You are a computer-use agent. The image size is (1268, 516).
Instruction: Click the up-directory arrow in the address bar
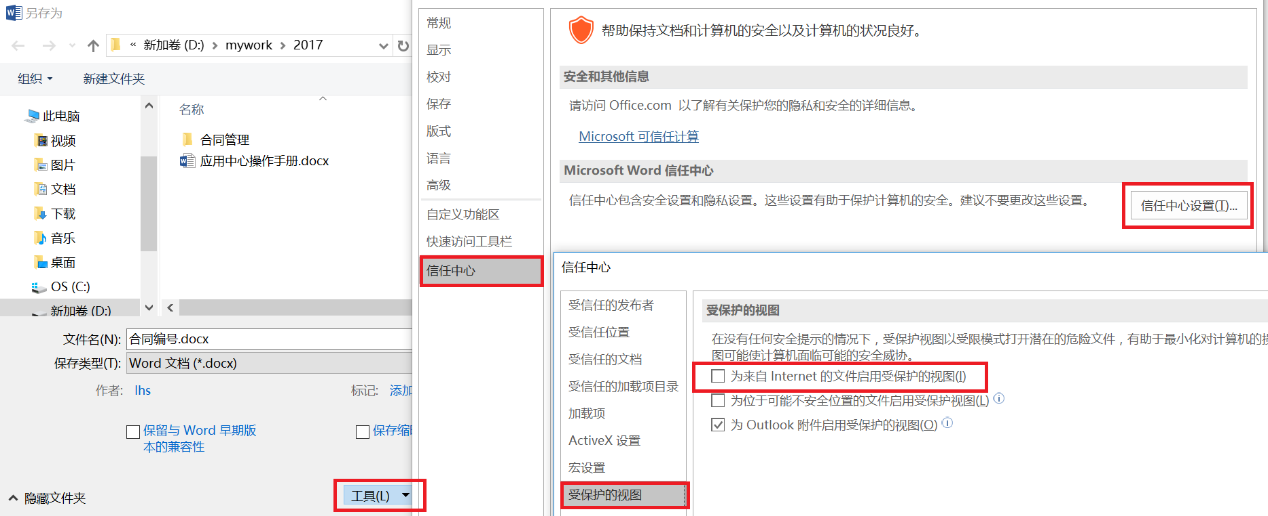[x=93, y=46]
